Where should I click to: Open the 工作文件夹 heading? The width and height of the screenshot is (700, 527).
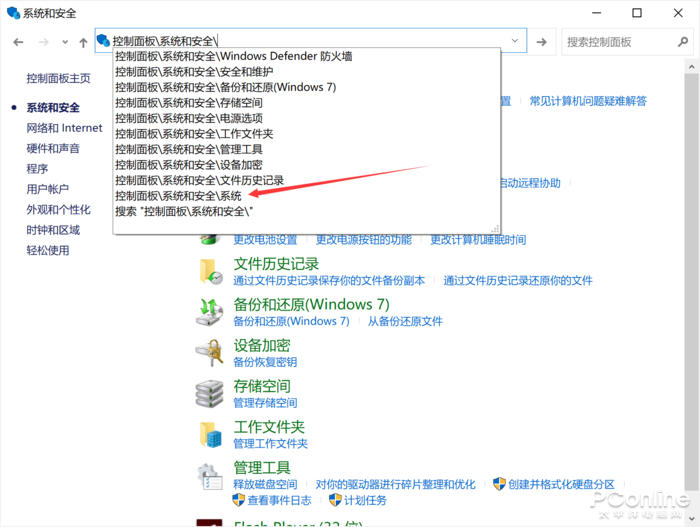(x=269, y=427)
